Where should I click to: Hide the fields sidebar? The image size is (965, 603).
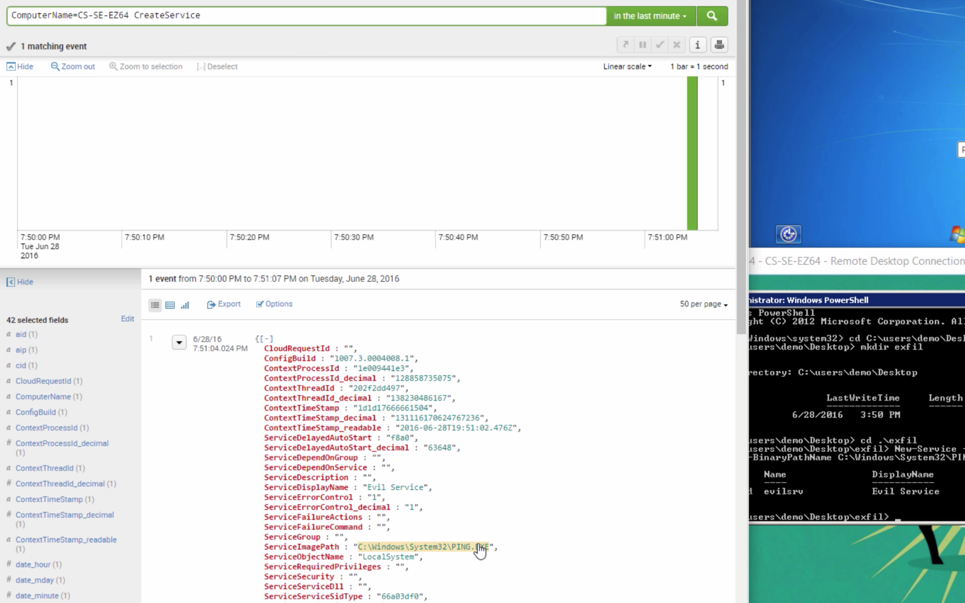pos(20,282)
